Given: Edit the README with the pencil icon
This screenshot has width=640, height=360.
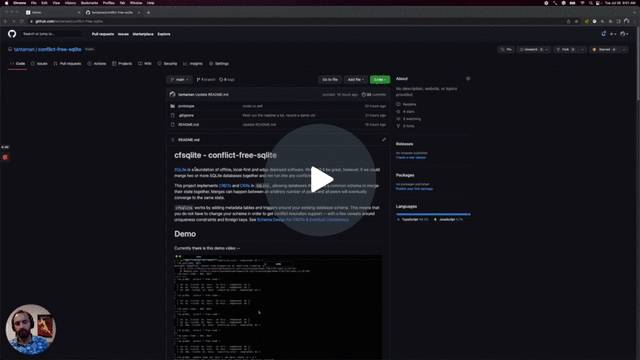Looking at the screenshot, I should point(384,140).
